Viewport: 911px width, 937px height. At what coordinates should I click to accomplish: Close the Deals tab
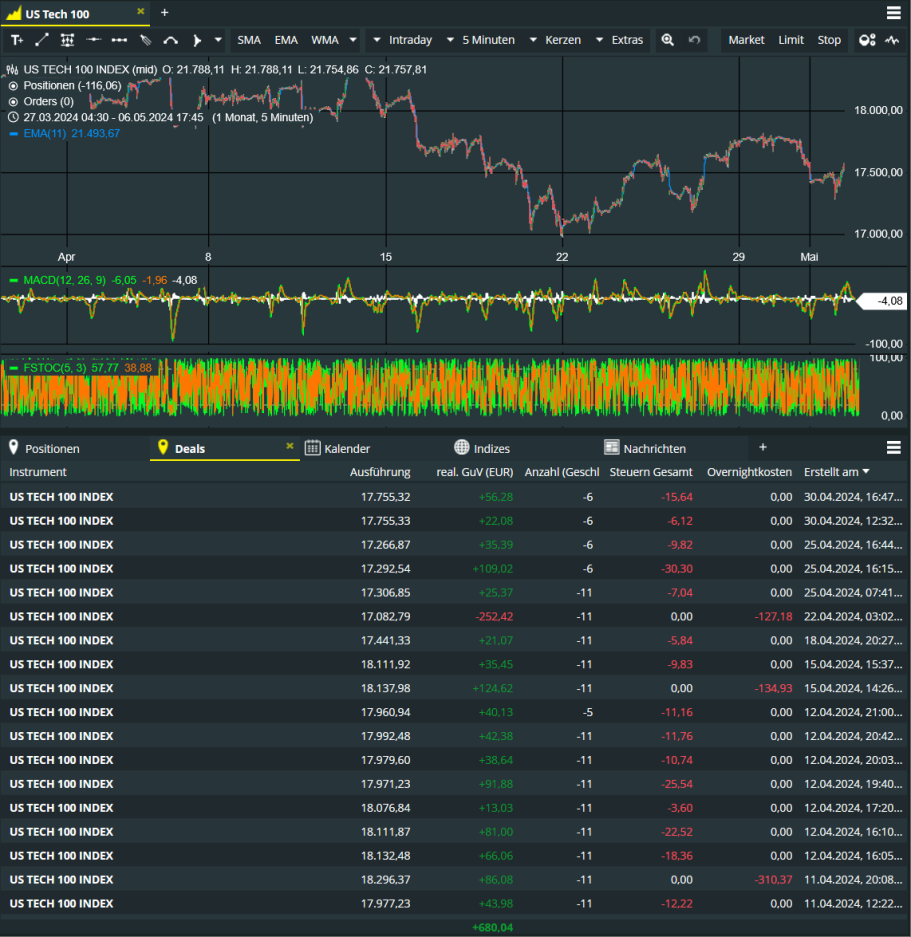(x=290, y=446)
